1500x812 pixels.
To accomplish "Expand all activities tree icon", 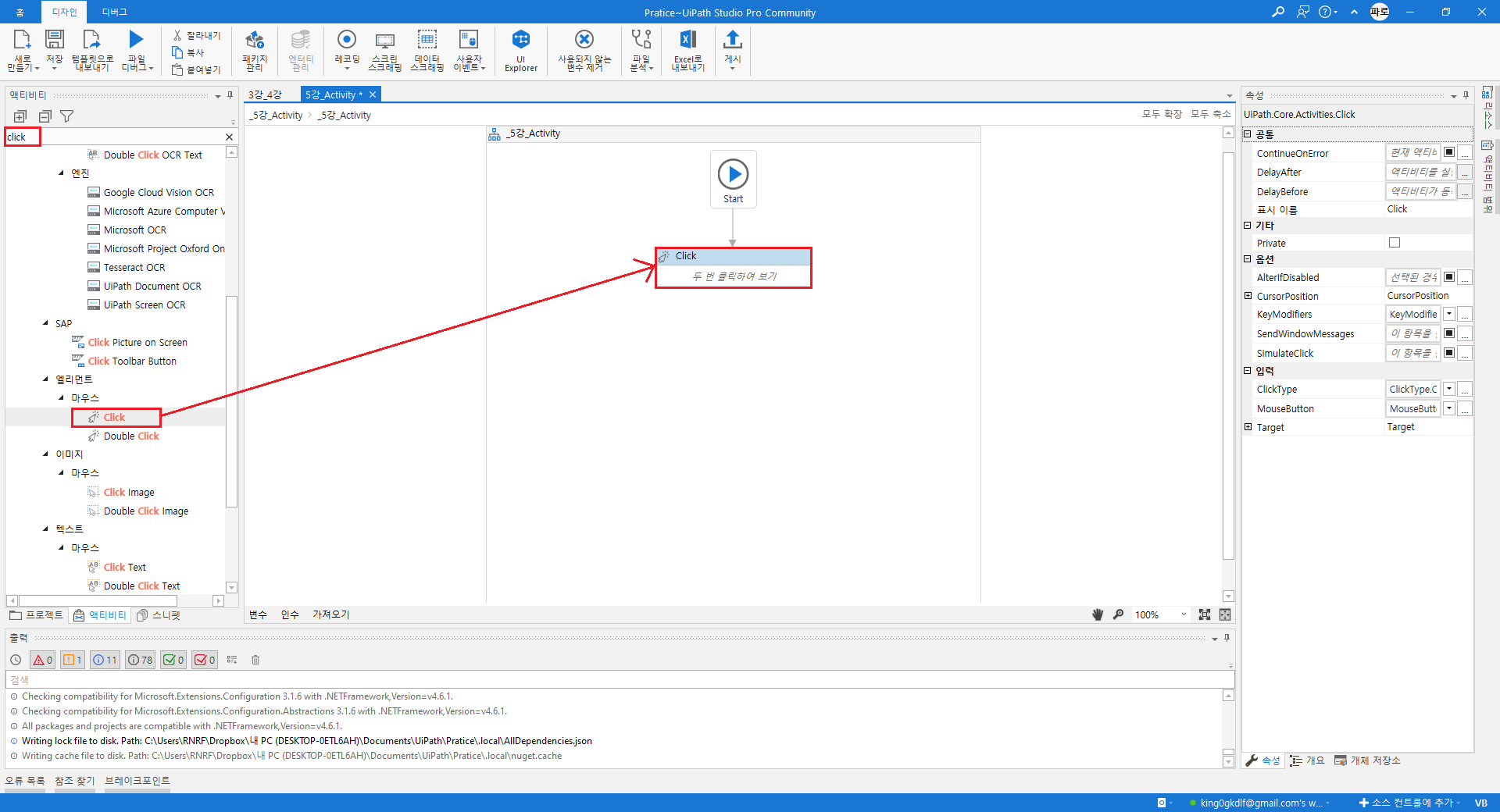I will point(20,116).
